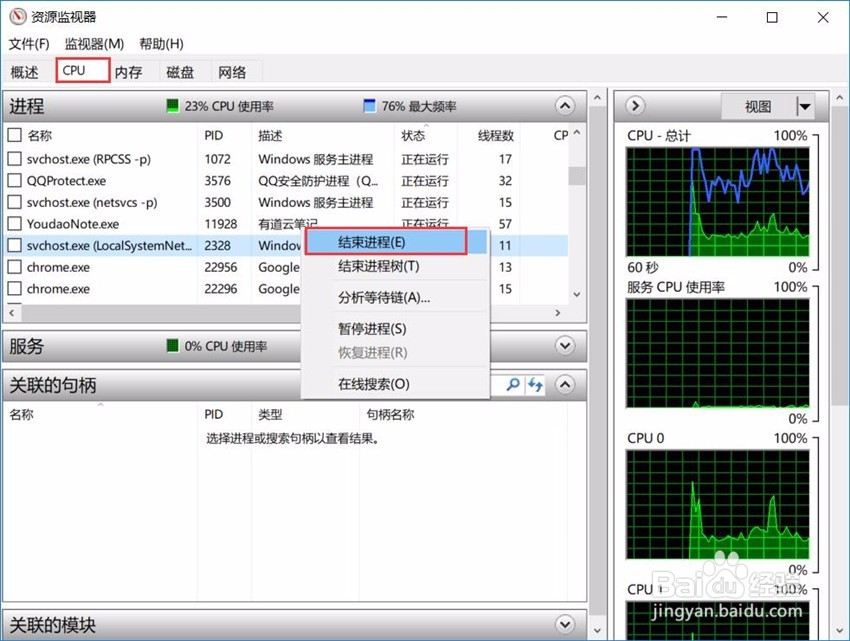Check the YoudaoNote.exe process checkbox
Viewport: 850px width, 641px height.
pyautogui.click(x=13, y=223)
